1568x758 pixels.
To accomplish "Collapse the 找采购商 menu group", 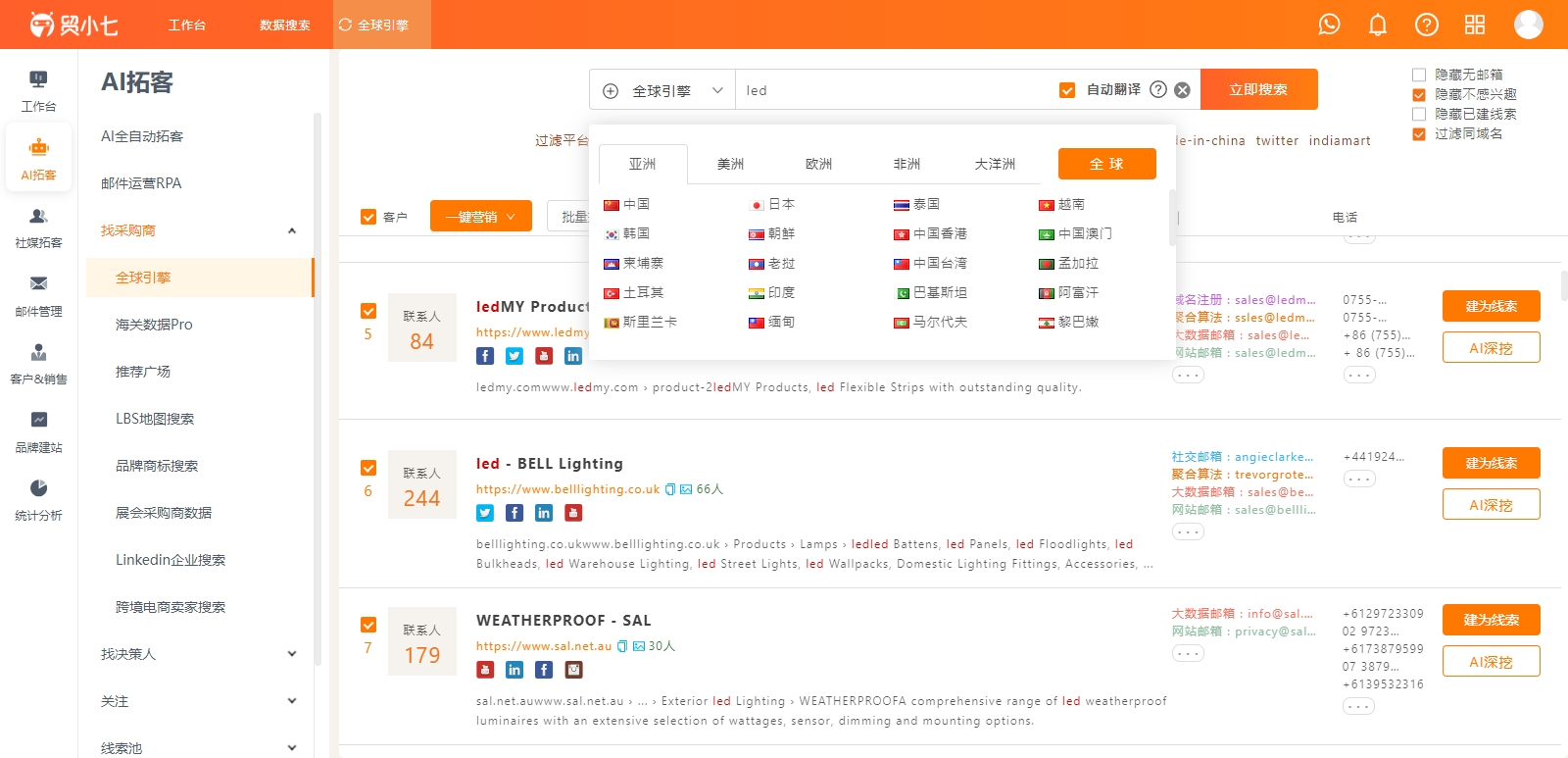I will click(200, 230).
